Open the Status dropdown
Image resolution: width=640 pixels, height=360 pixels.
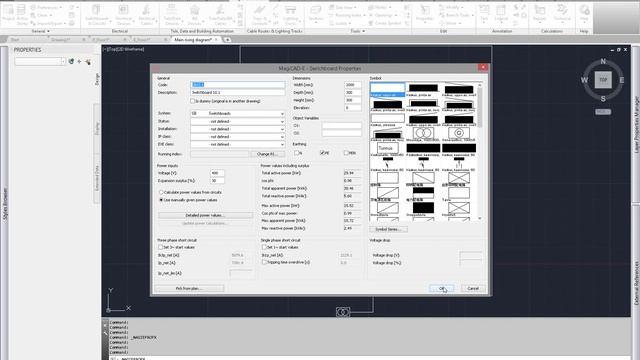pyautogui.click(x=238, y=121)
